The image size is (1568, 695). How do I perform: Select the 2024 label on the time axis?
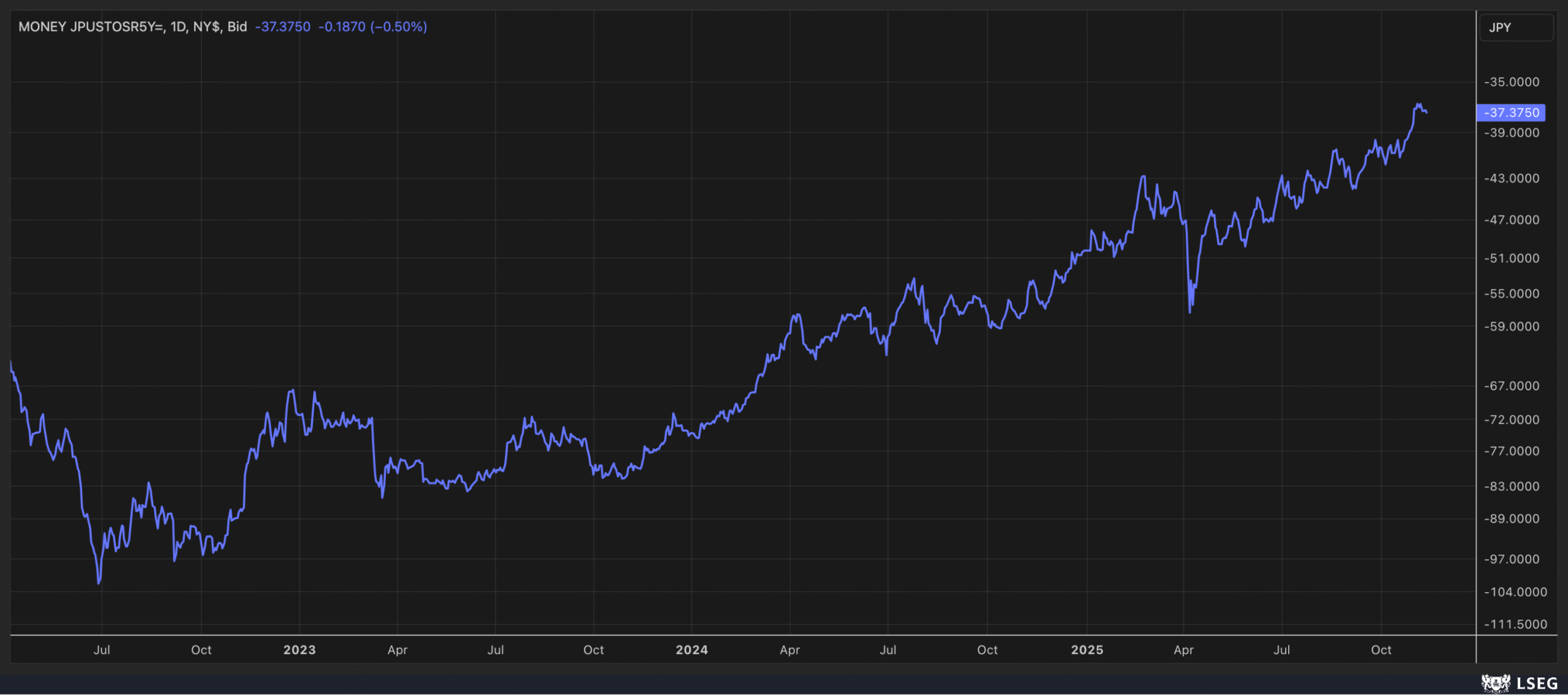click(x=693, y=650)
